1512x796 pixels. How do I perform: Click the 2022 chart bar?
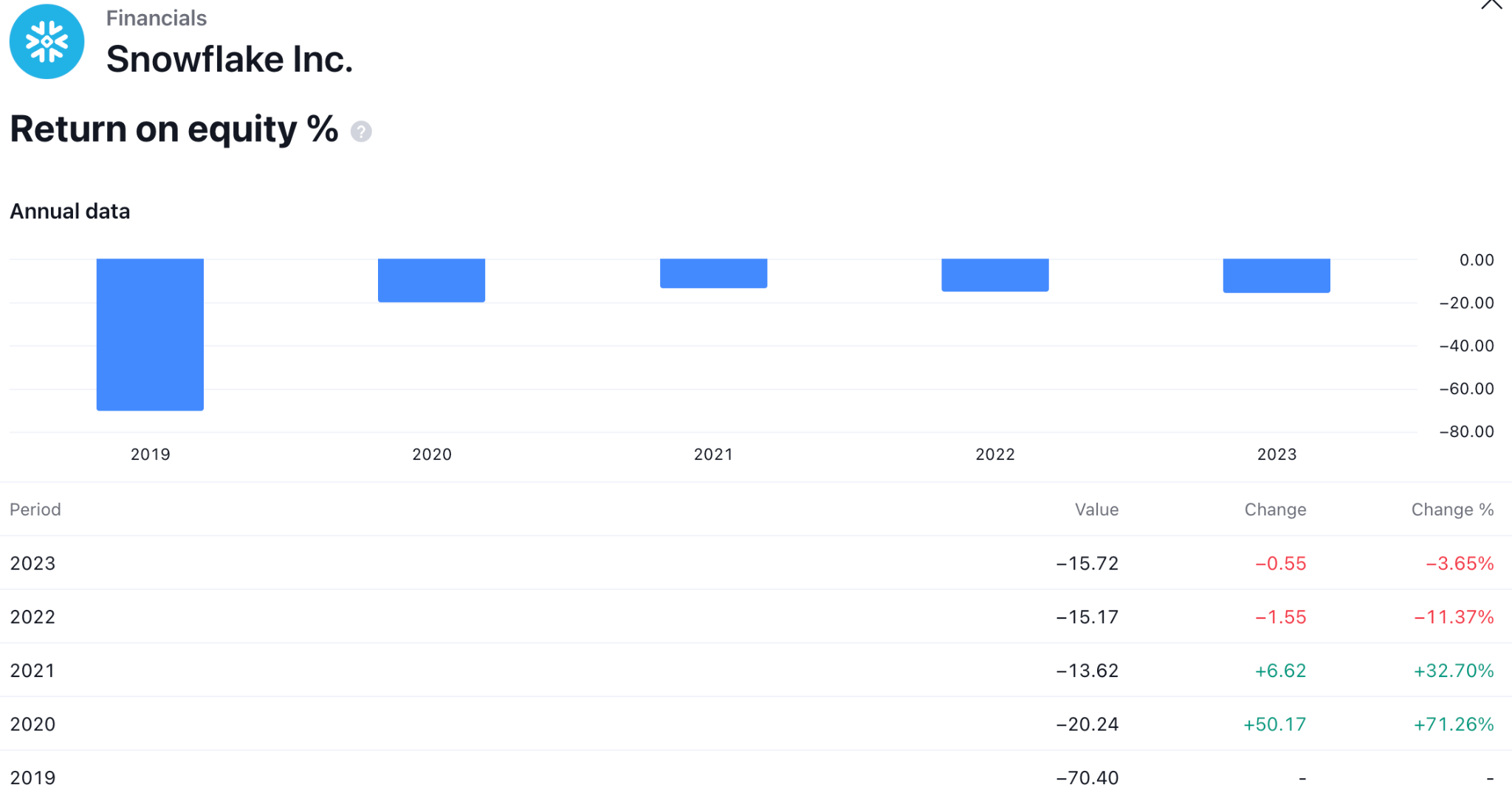pyautogui.click(x=994, y=275)
